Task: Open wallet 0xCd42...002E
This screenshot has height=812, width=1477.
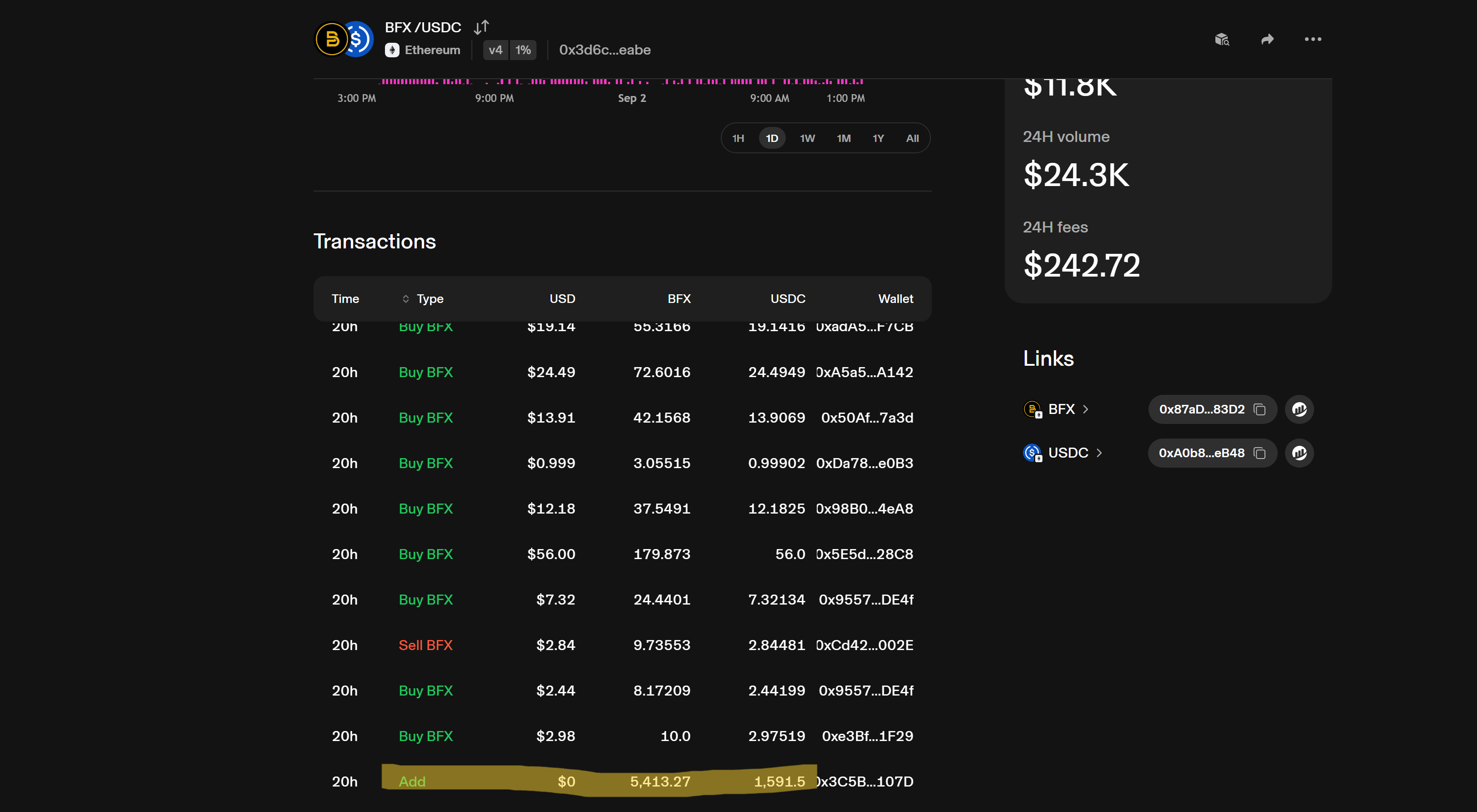Action: point(864,645)
